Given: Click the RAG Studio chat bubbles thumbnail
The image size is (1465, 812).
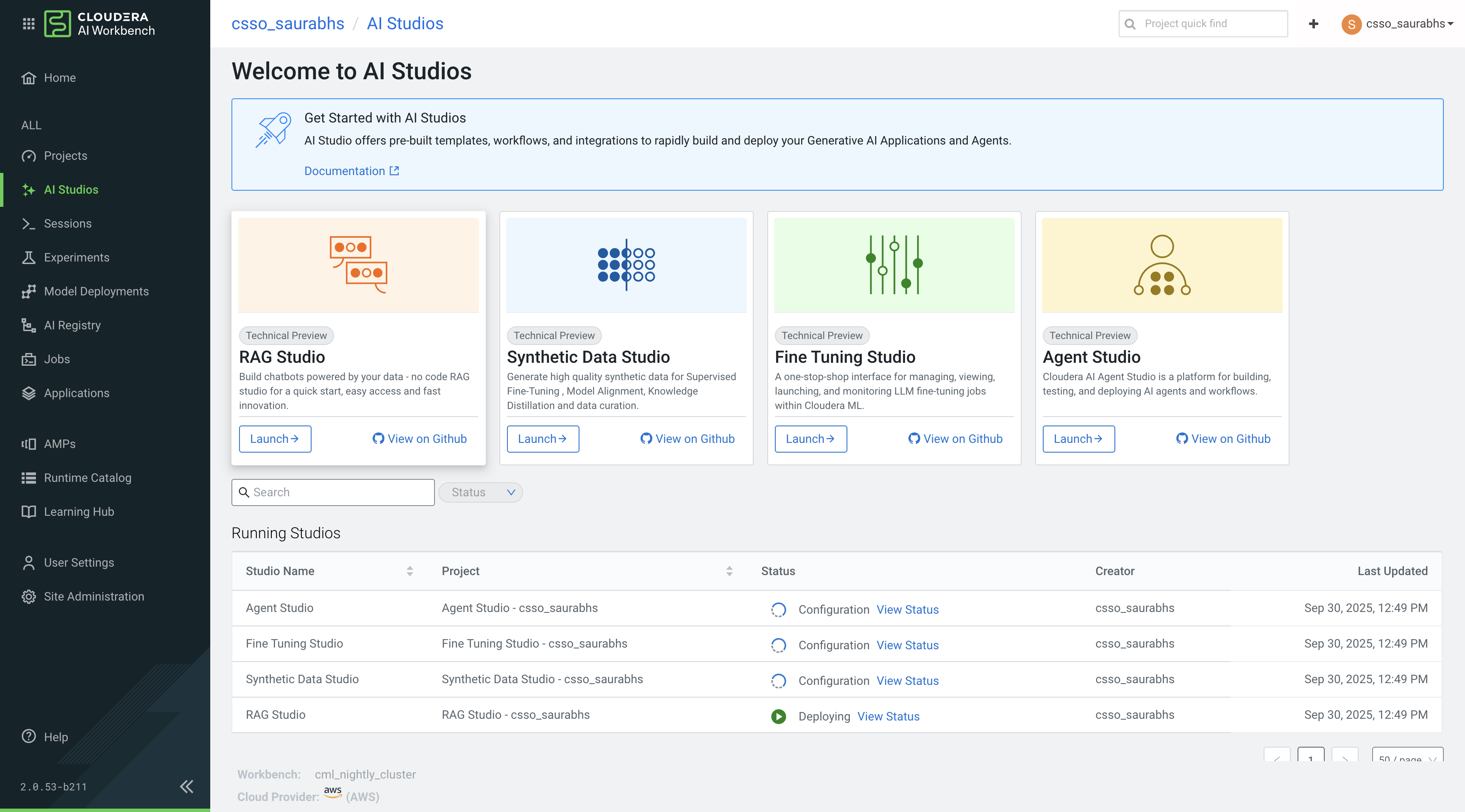Looking at the screenshot, I should tap(358, 264).
